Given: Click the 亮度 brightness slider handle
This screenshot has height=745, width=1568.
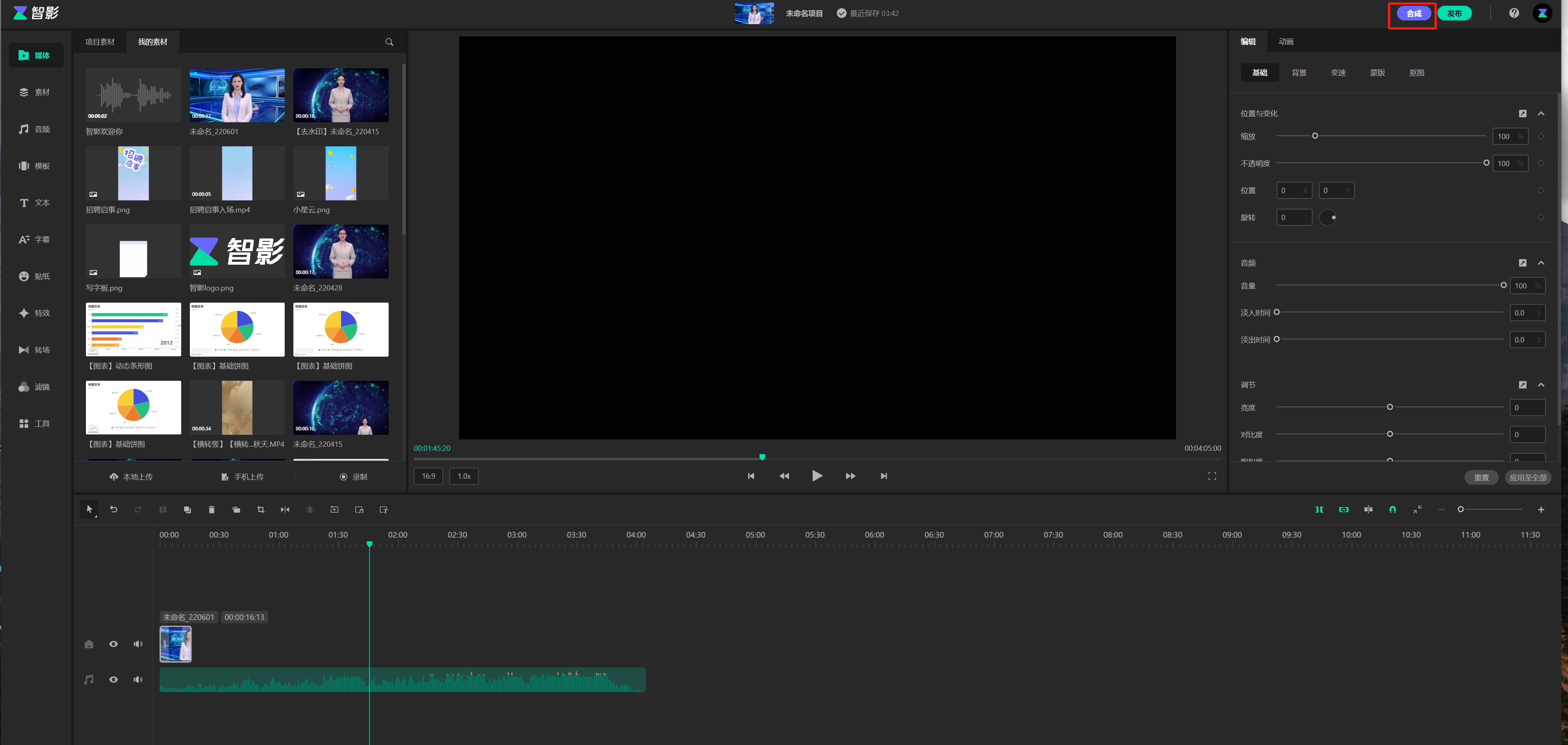Looking at the screenshot, I should [x=1389, y=407].
